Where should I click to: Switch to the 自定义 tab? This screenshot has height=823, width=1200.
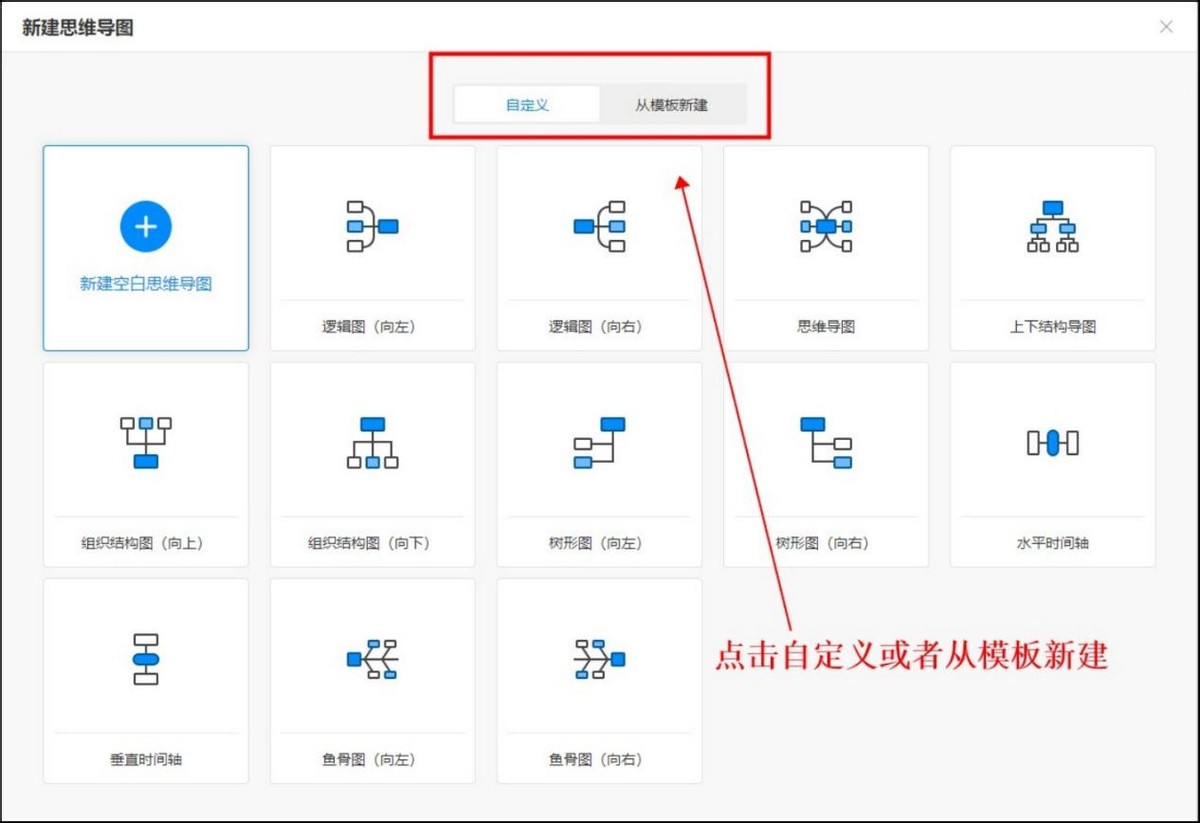527,104
